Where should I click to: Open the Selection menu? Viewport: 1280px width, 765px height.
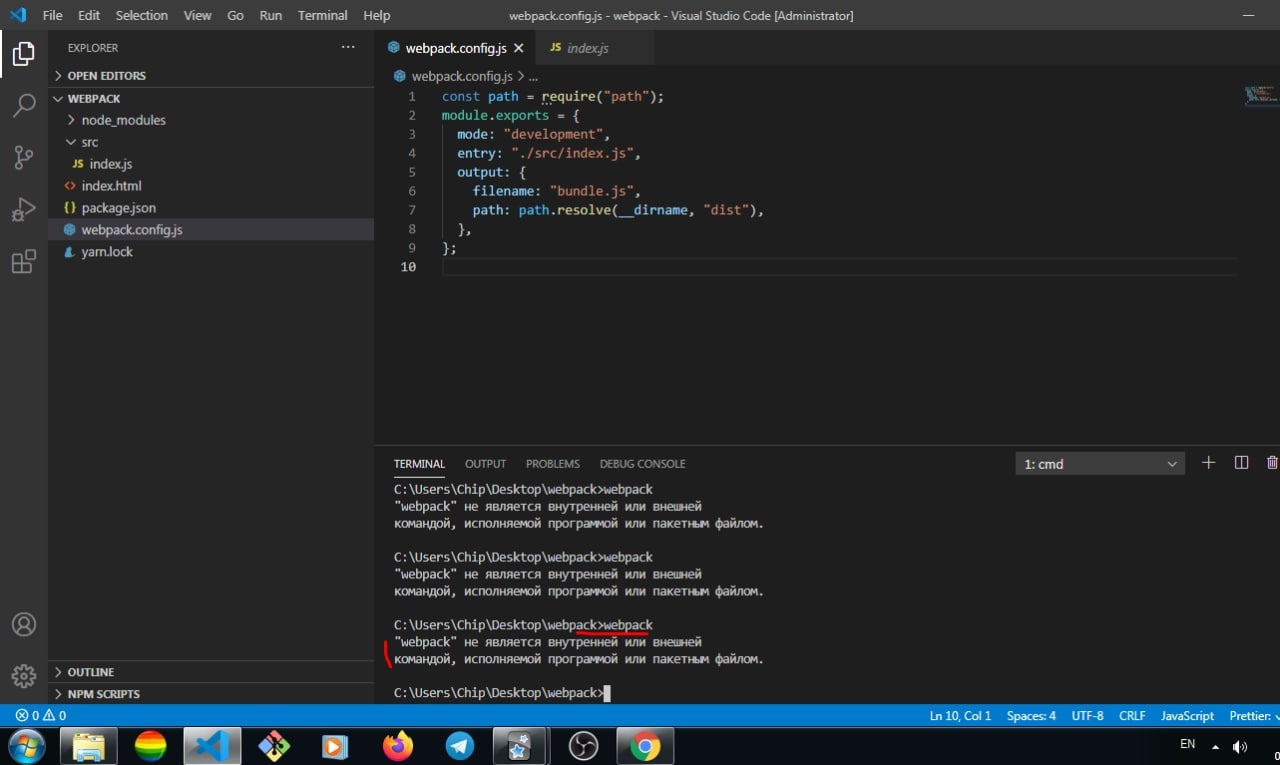pos(142,15)
